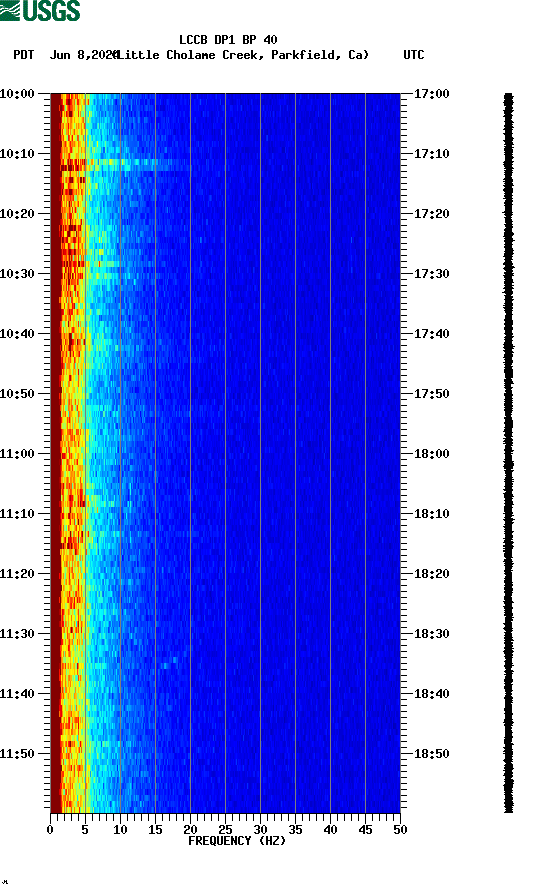Click the dark red low-frequency band in spectrogram

pyautogui.click(x=55, y=453)
